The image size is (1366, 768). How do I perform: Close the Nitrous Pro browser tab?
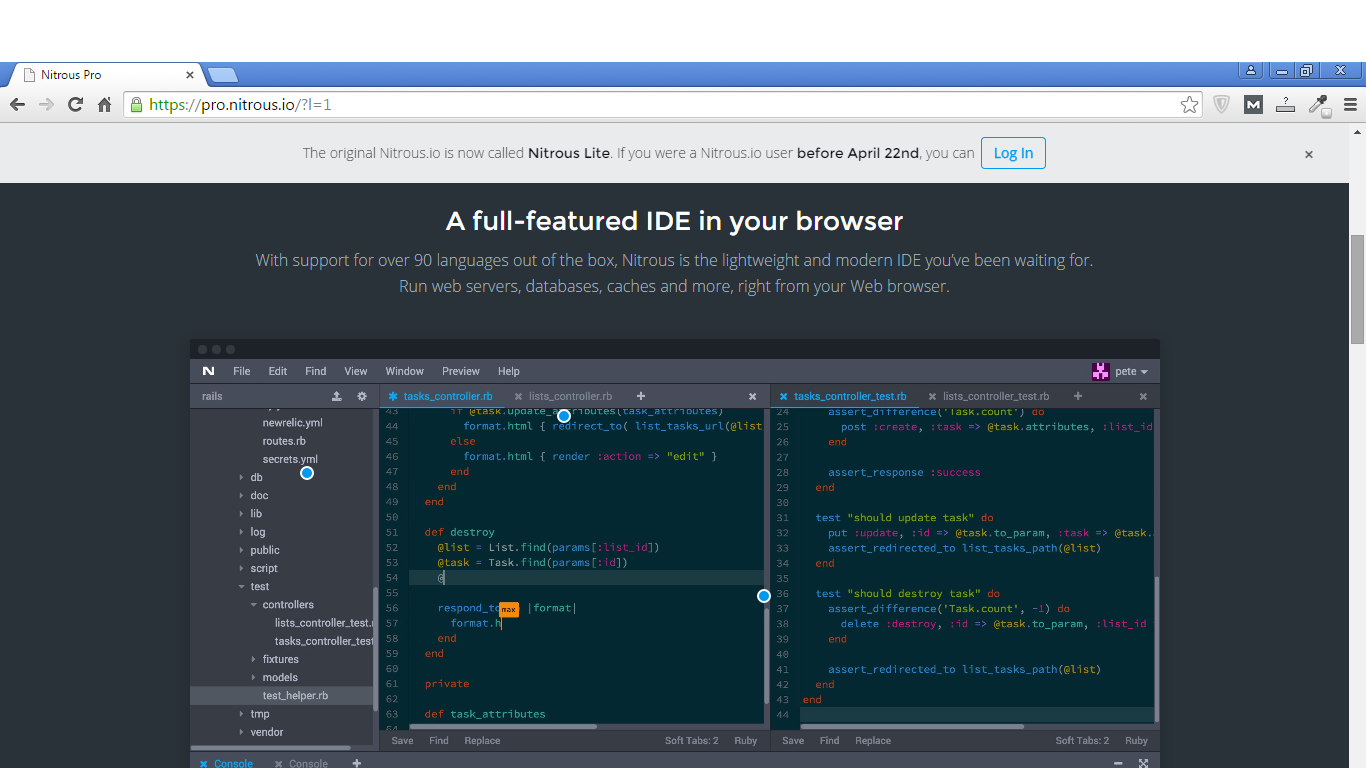(190, 75)
